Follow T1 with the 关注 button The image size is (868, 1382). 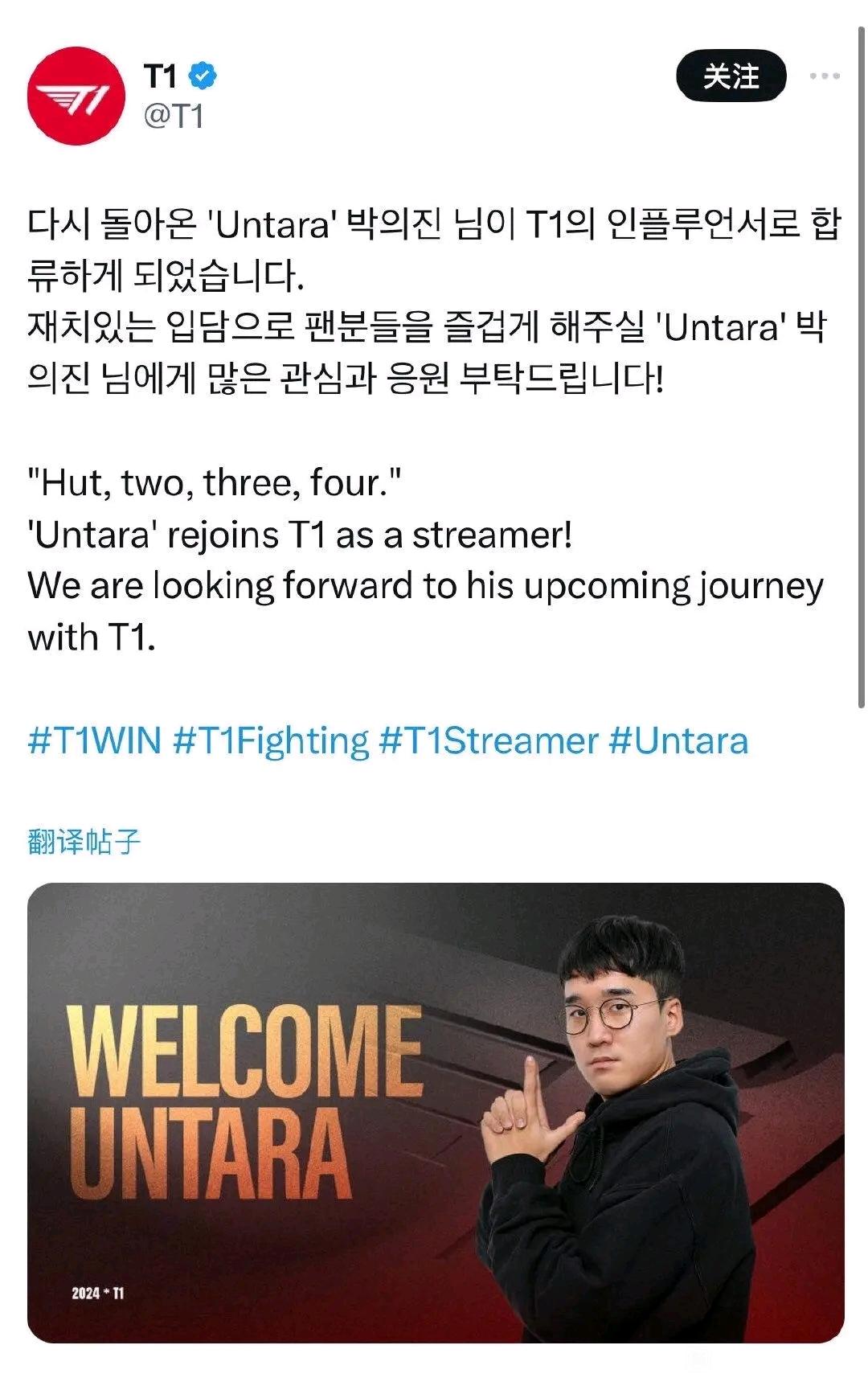coord(731,76)
